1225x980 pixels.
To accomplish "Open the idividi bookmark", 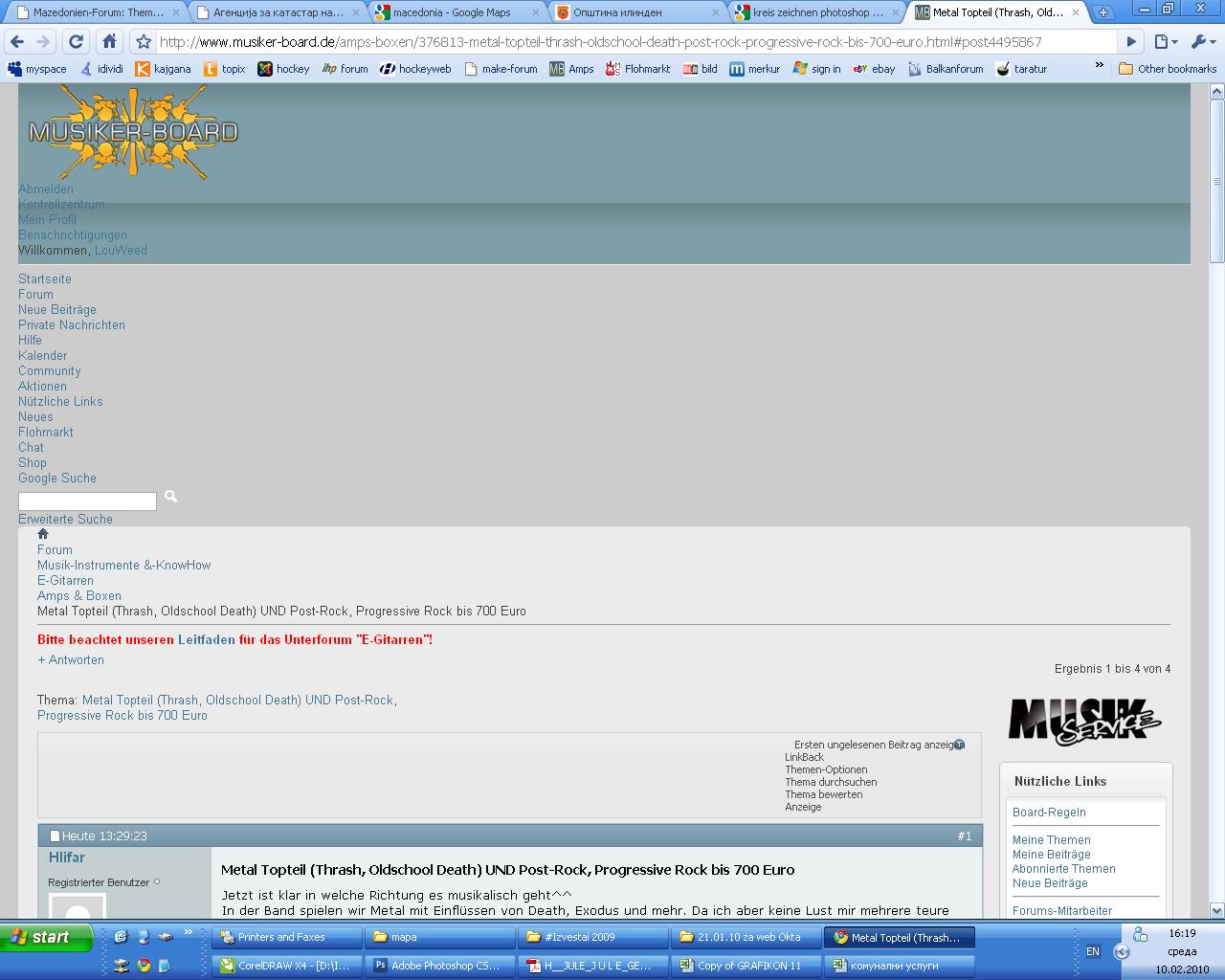I will 101,69.
